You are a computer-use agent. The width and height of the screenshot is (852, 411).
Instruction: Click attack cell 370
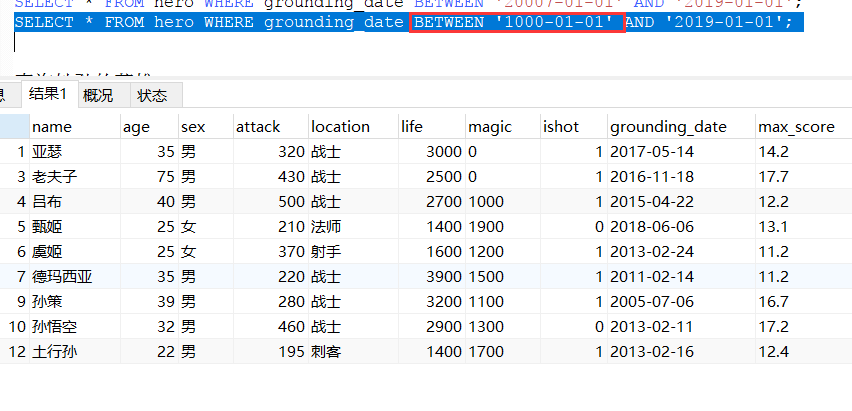[271, 252]
